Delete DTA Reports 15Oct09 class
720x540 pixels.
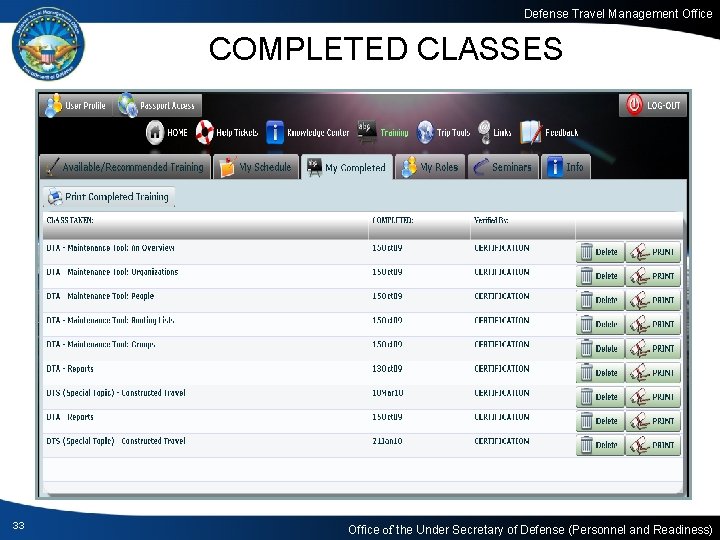[x=600, y=421]
